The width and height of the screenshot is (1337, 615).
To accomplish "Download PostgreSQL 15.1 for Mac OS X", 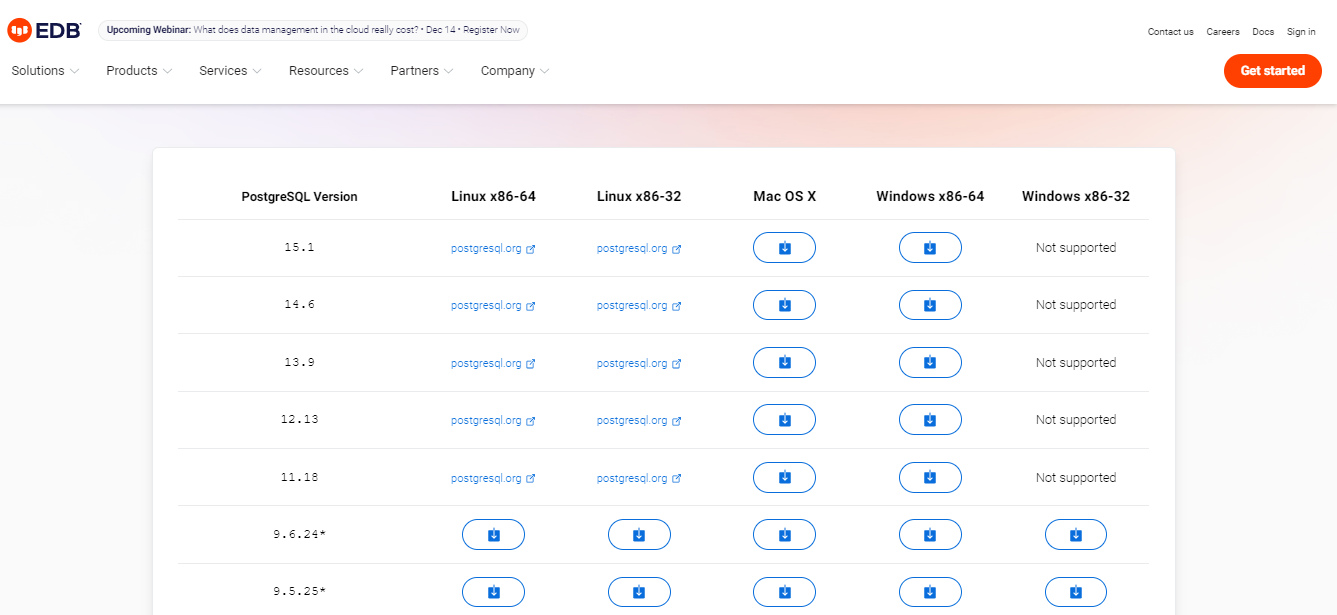I will point(784,248).
